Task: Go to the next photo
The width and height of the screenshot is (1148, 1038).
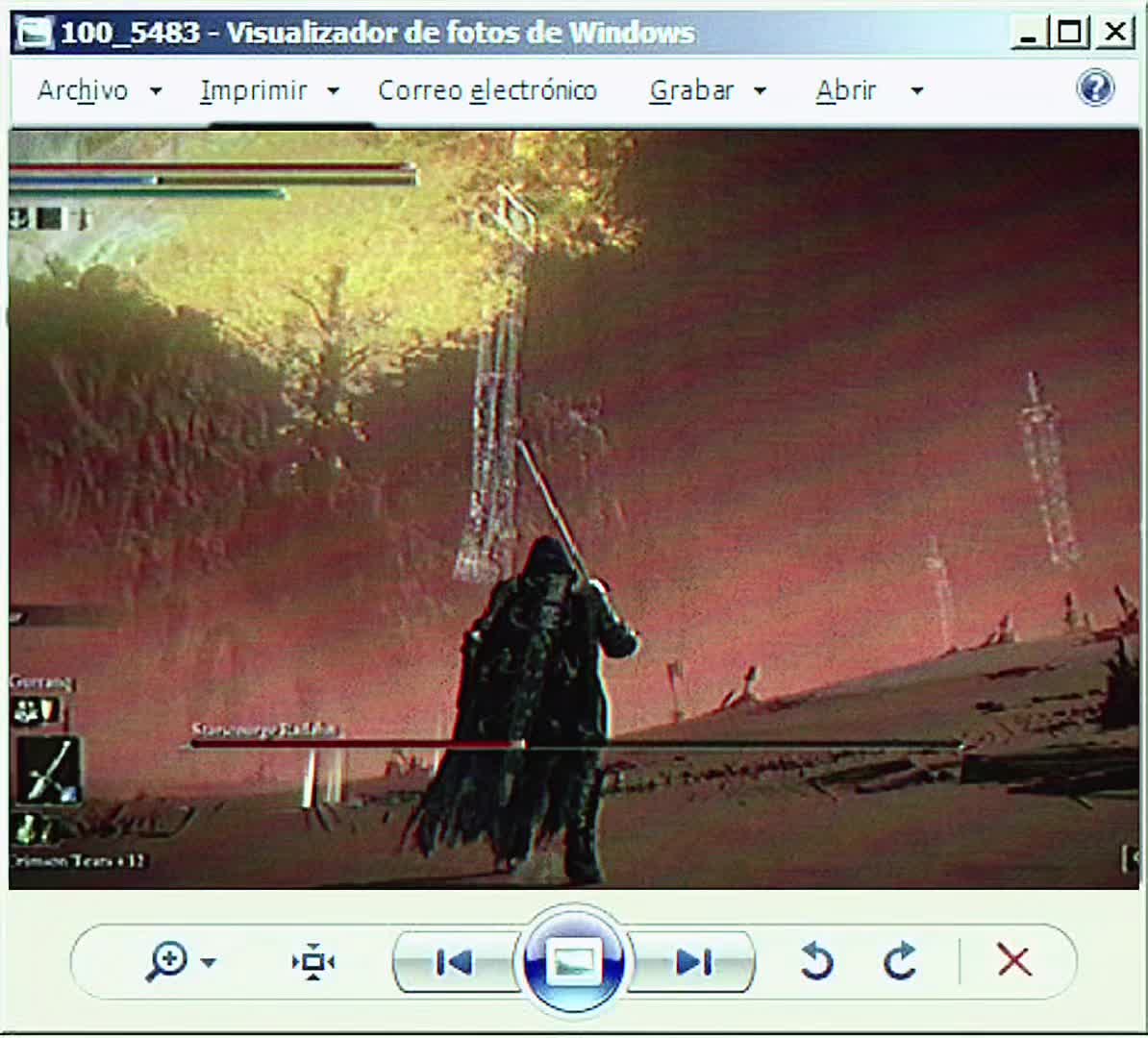Action: pyautogui.click(x=692, y=962)
